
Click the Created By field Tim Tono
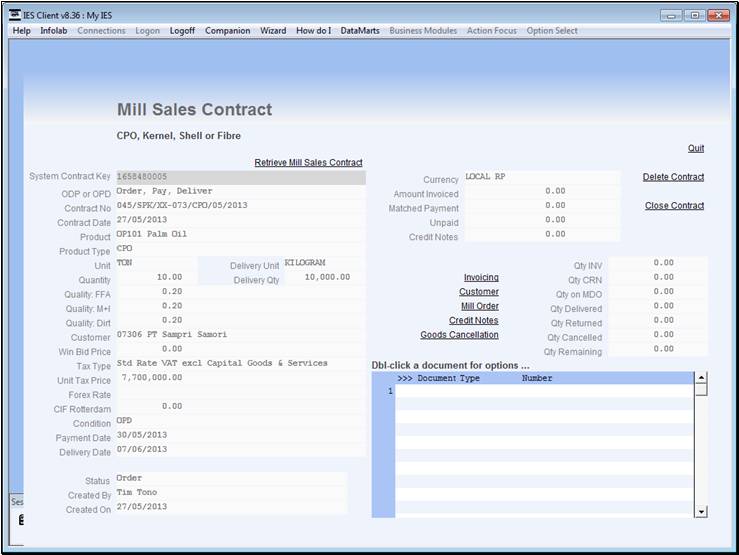click(231, 492)
